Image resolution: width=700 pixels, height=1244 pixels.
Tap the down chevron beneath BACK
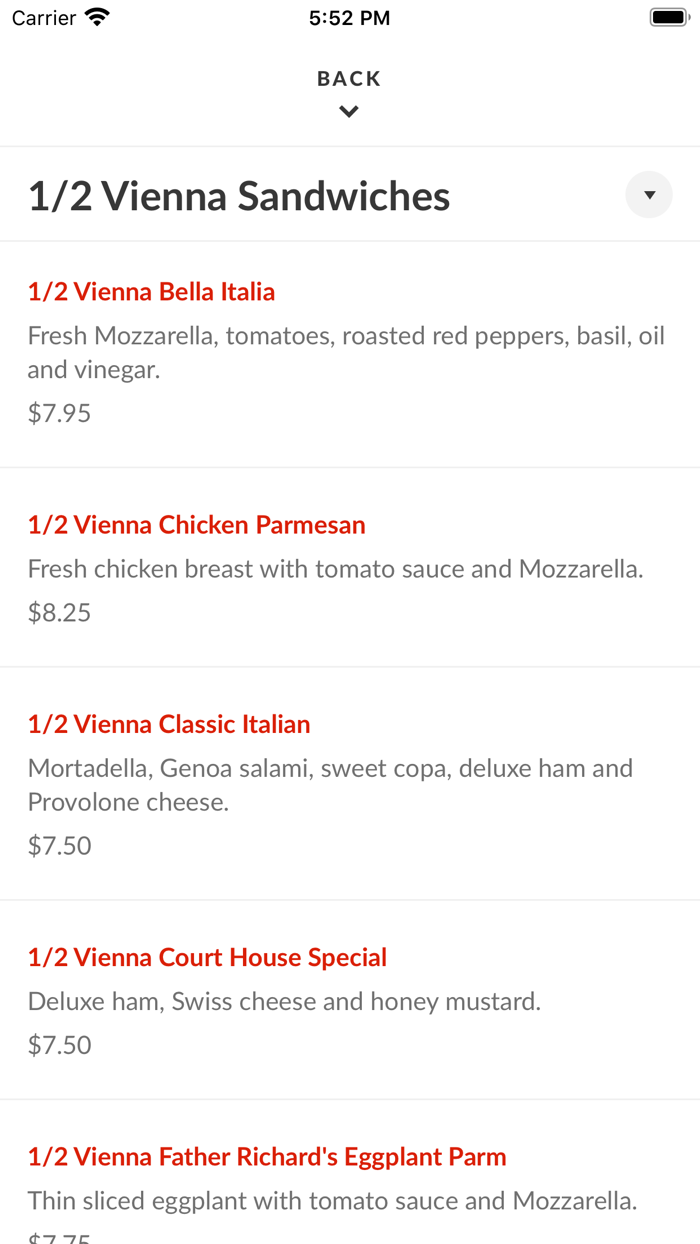coord(349,112)
